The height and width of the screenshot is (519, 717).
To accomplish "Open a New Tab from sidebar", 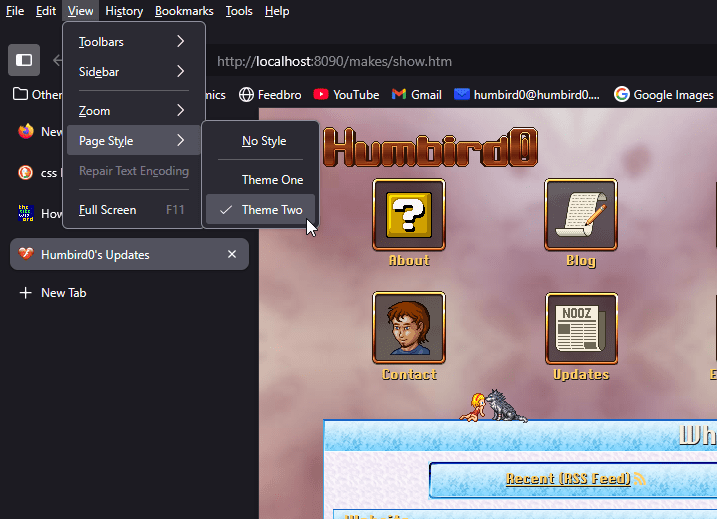I will tap(65, 293).
